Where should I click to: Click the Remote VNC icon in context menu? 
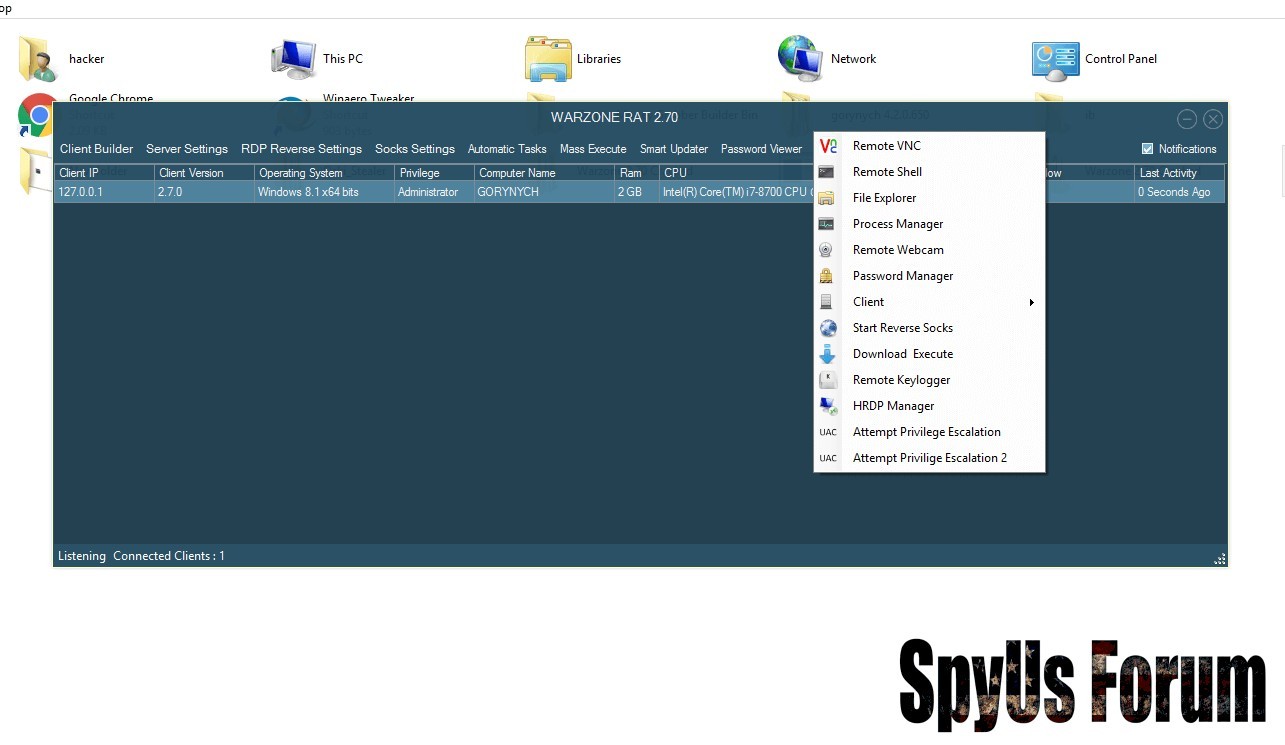click(x=827, y=146)
